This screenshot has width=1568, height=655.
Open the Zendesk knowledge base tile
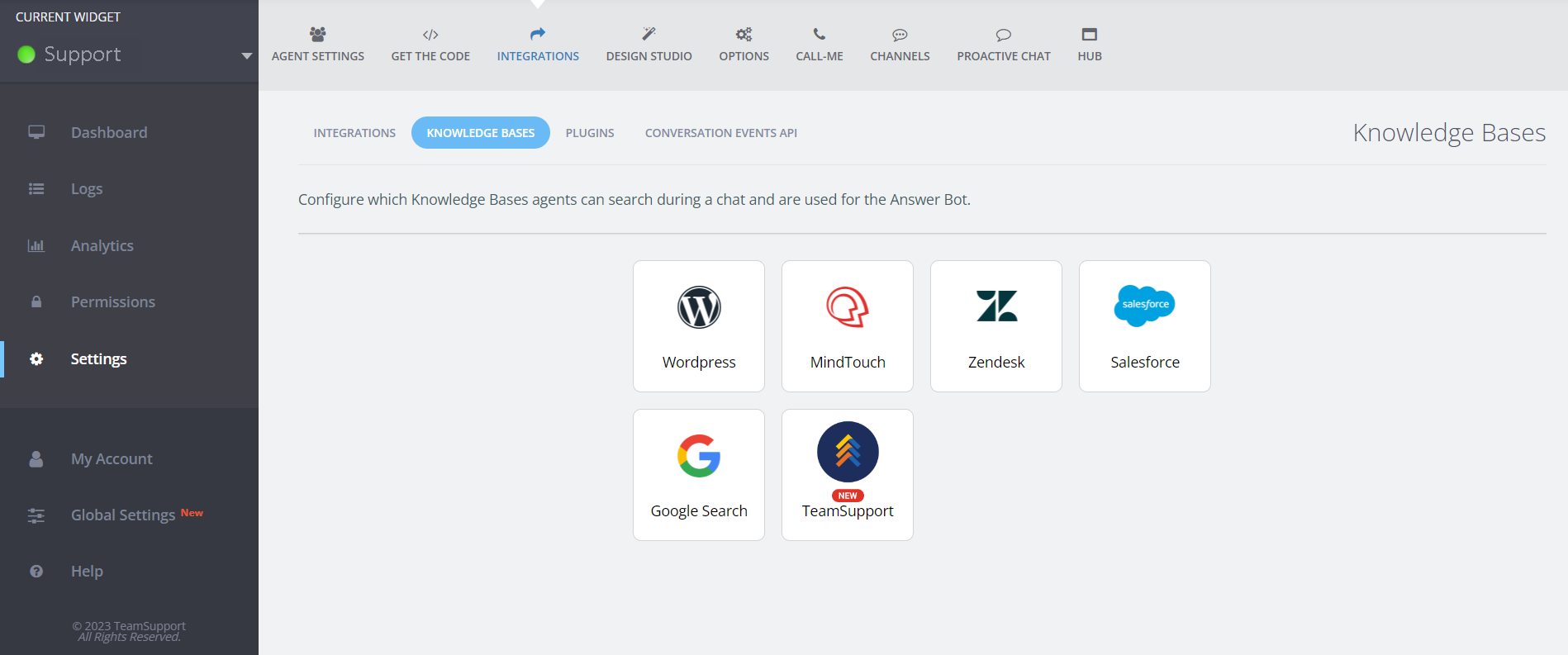point(996,326)
